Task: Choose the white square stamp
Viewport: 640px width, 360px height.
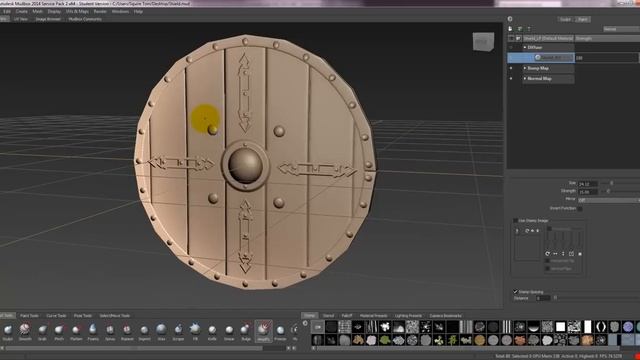Action: point(560,327)
